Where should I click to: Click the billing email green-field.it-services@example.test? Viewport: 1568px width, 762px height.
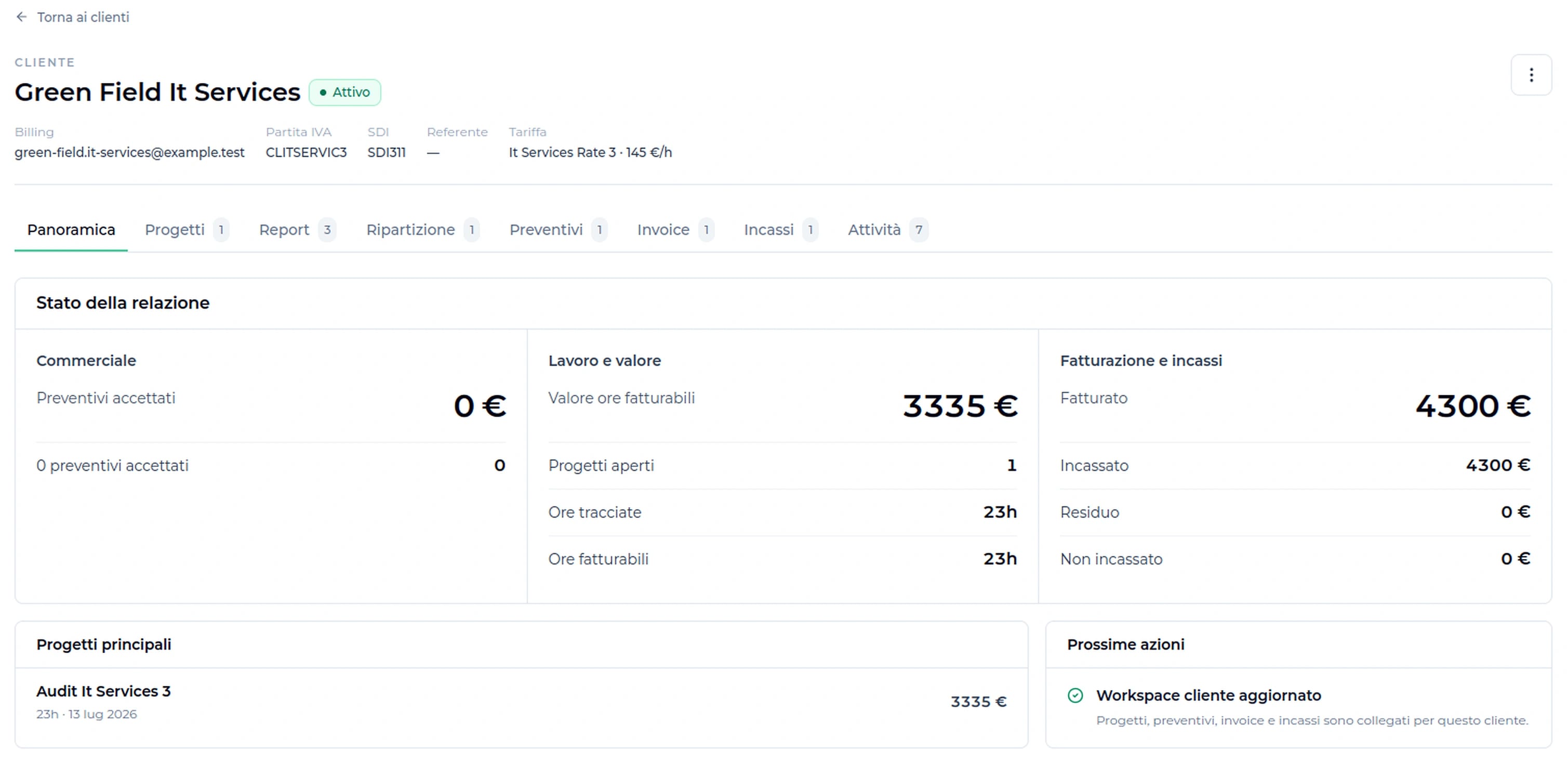coord(130,152)
